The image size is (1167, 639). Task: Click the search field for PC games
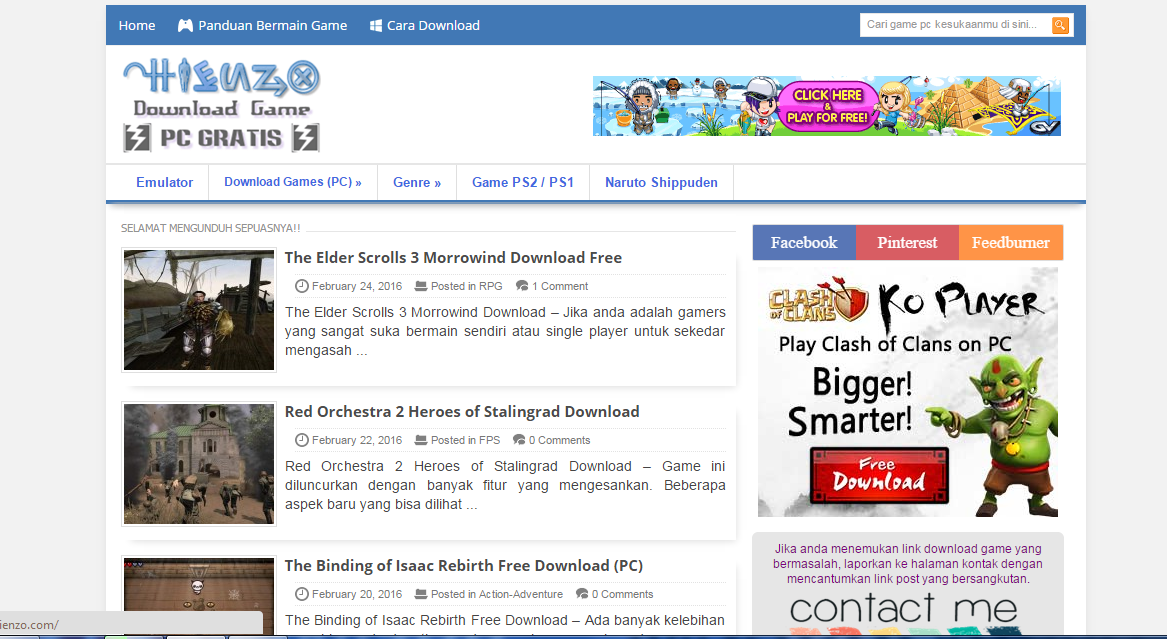click(x=956, y=25)
